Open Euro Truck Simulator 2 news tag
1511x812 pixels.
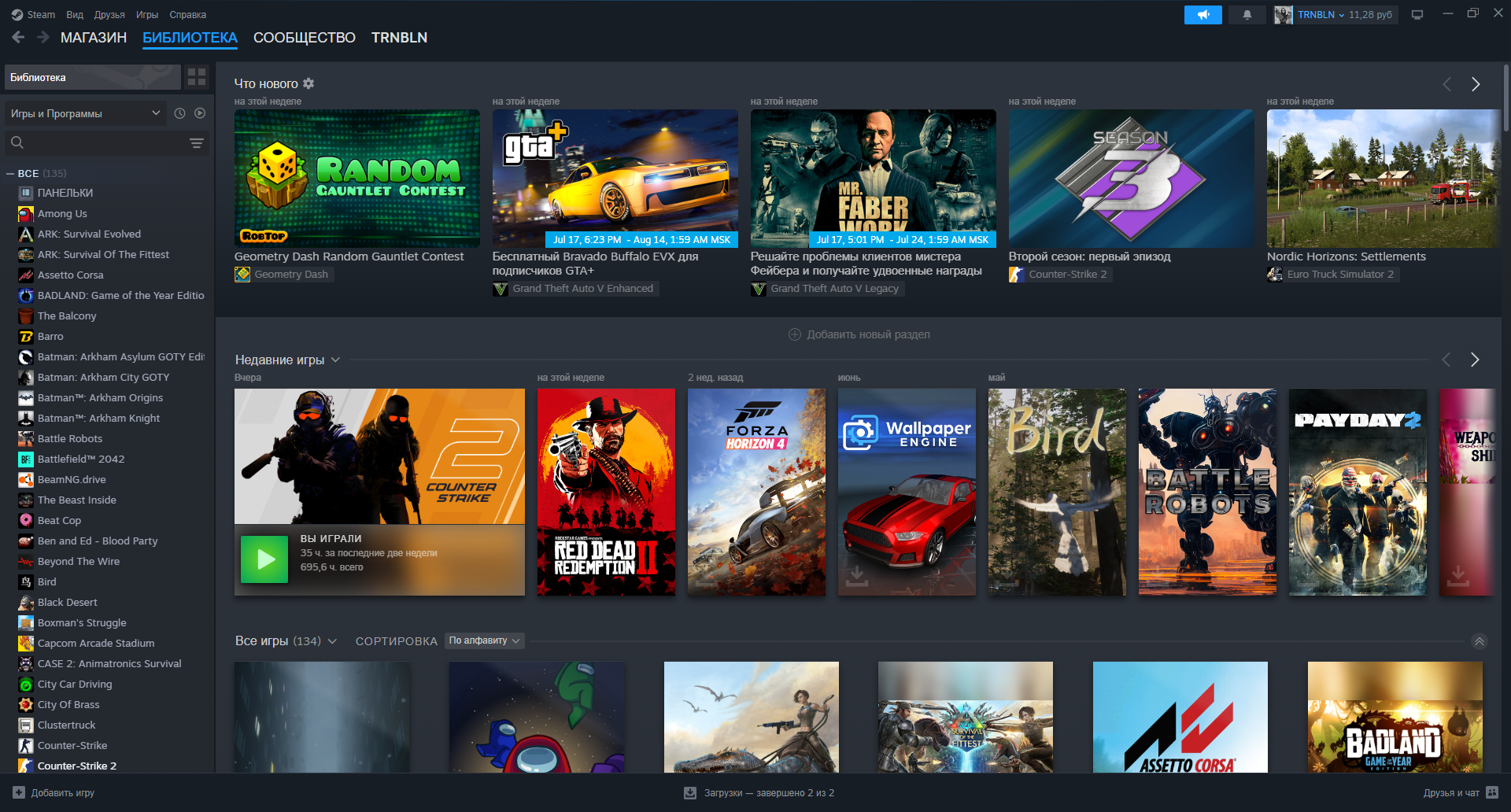click(x=1332, y=275)
